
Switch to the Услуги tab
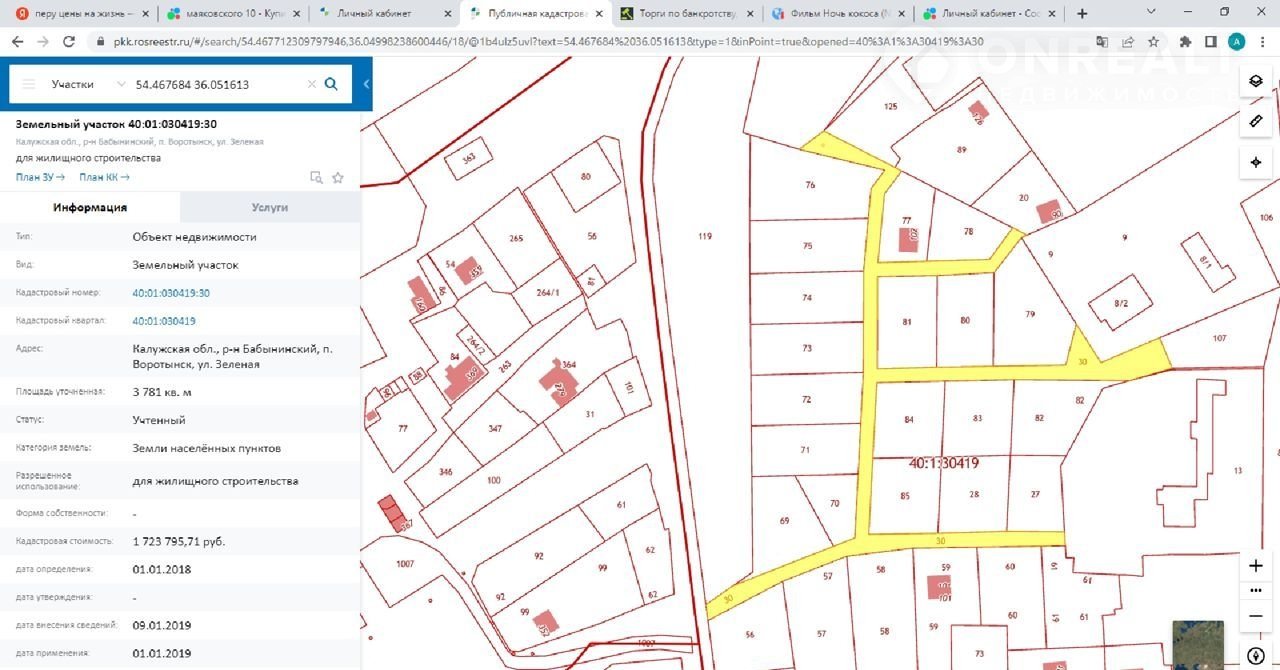[270, 207]
